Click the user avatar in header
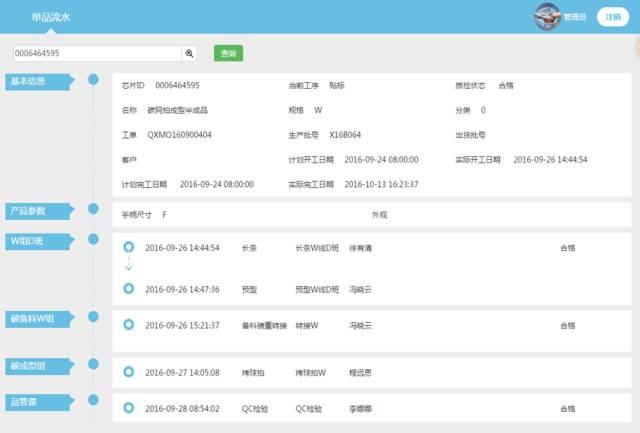 pyautogui.click(x=547, y=16)
